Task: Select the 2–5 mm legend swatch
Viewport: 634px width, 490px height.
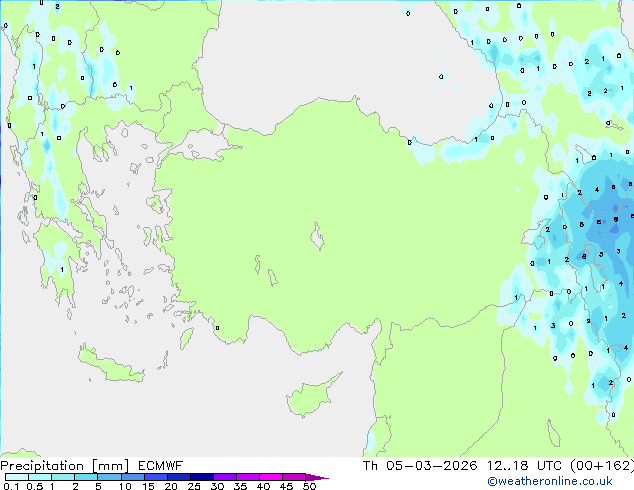Action: (x=86, y=477)
